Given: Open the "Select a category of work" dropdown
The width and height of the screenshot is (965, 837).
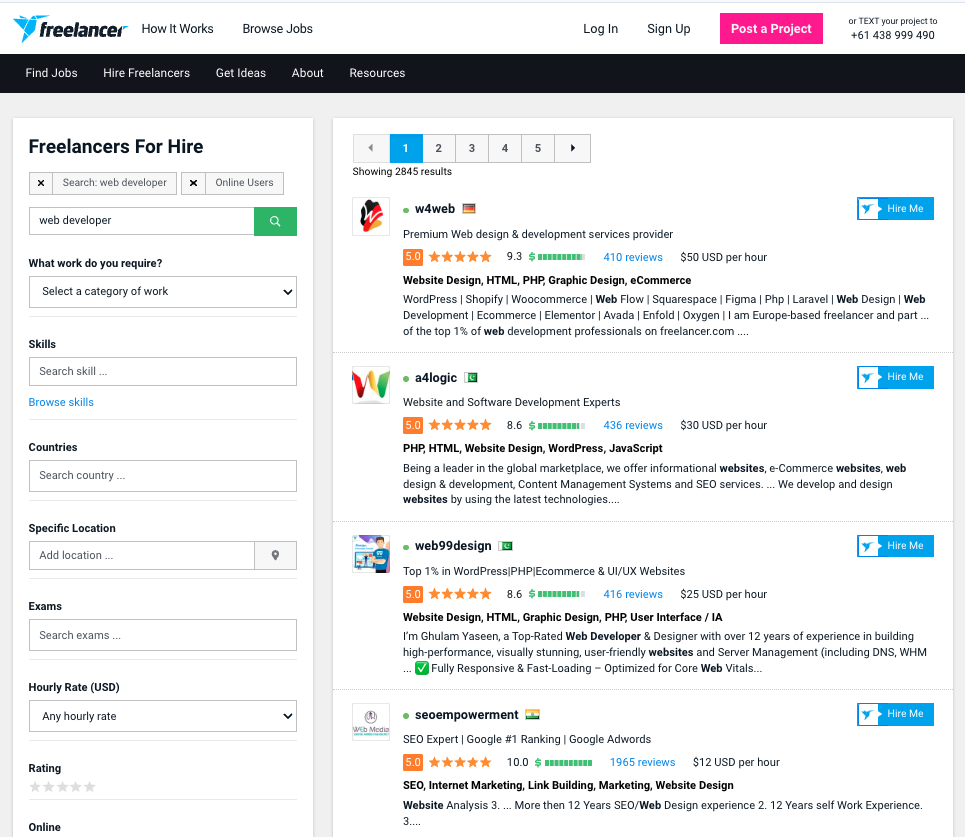Looking at the screenshot, I should coord(162,291).
